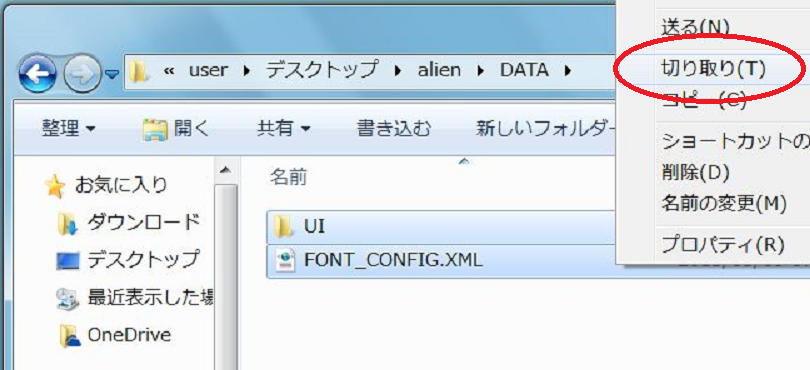Screen dimensions: 810x370
Task: Expand arrow after alien breadcrumb
Action: coord(481,71)
